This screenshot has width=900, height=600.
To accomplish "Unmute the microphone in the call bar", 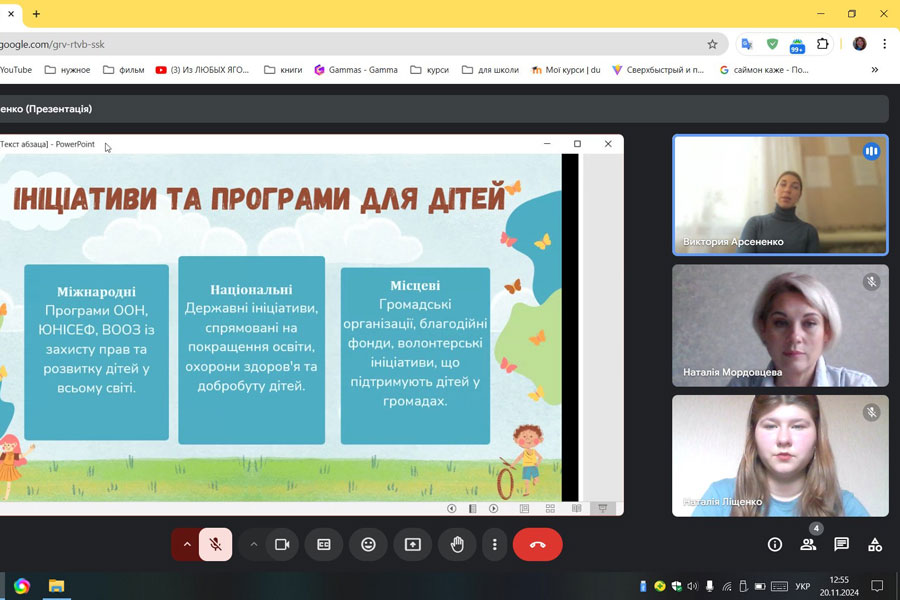I will pyautogui.click(x=215, y=544).
